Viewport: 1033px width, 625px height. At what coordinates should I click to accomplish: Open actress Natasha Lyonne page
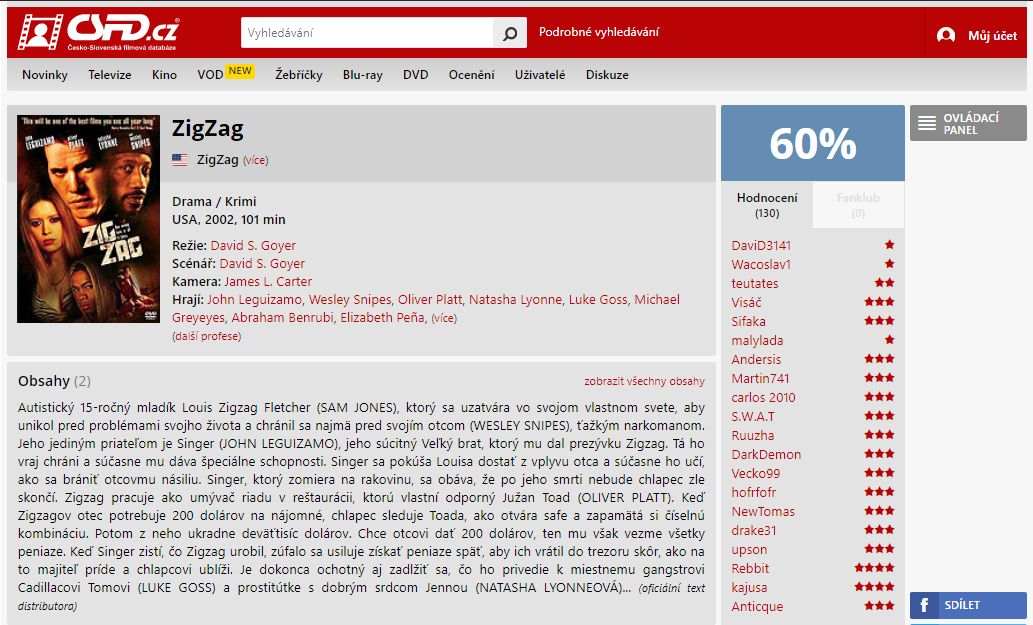pyautogui.click(x=515, y=300)
